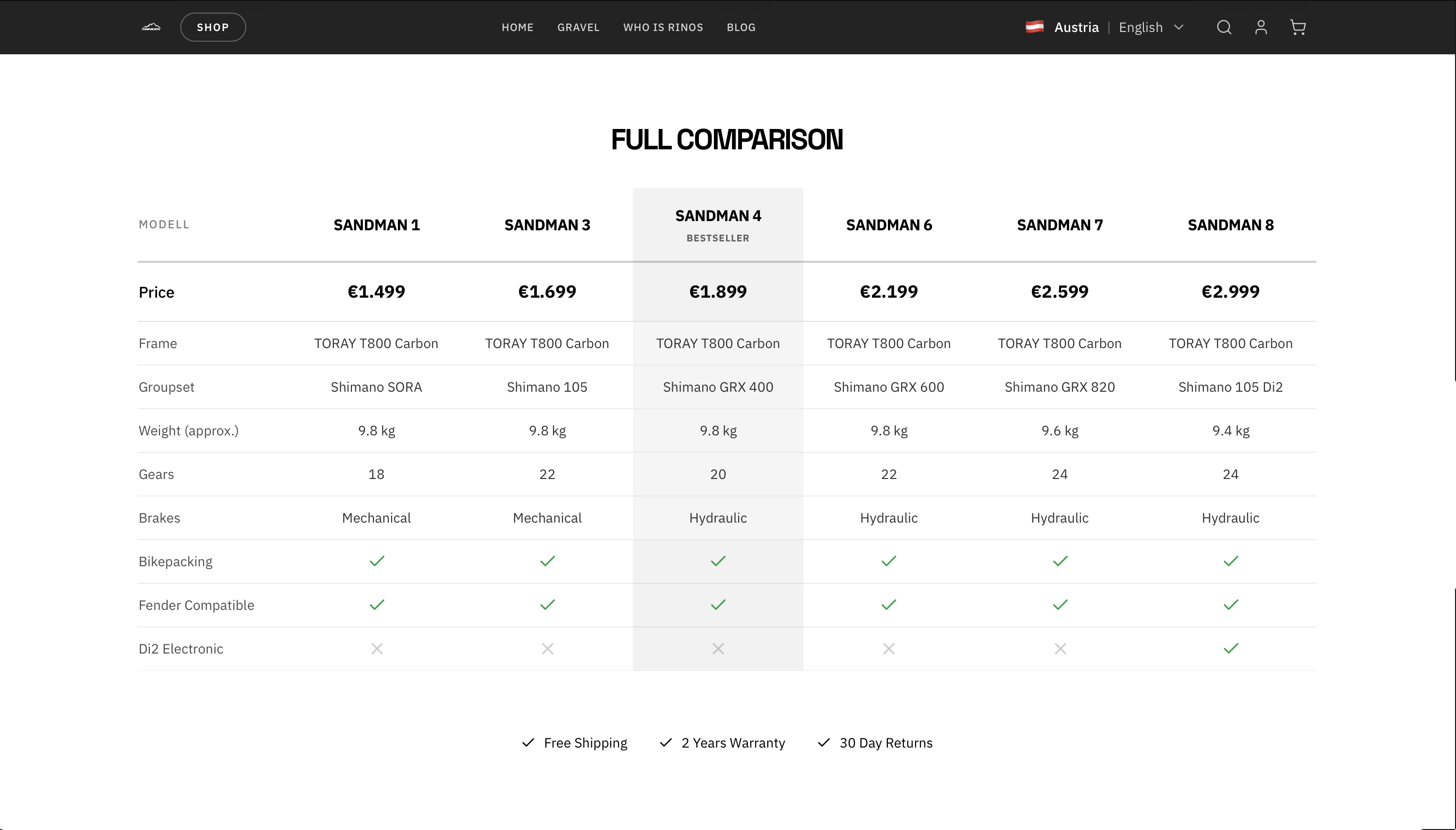Click Sandman 4 Bikepacking green checkmark
Image resolution: width=1456 pixels, height=830 pixels.
tap(718, 561)
